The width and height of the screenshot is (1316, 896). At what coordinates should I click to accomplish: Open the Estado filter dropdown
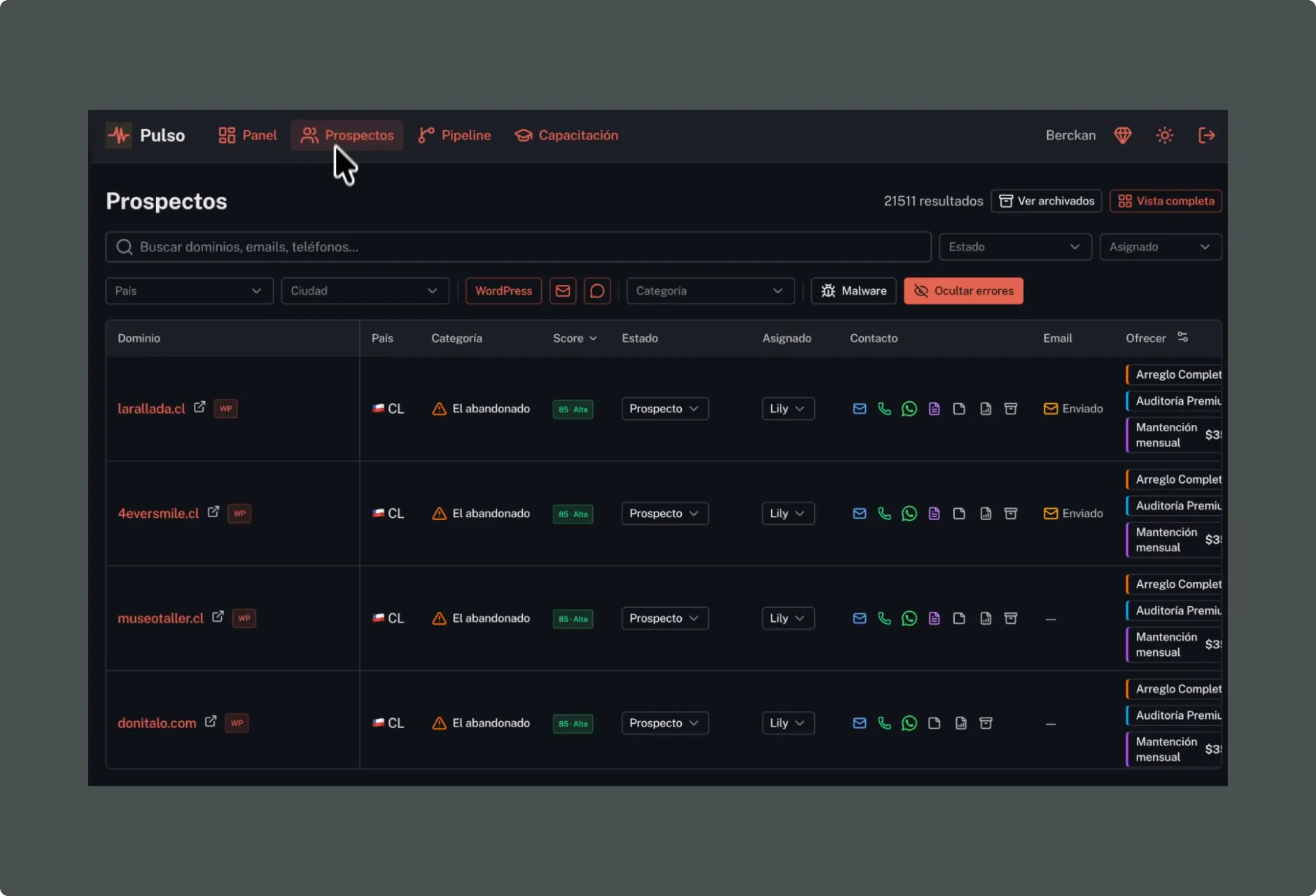1015,247
